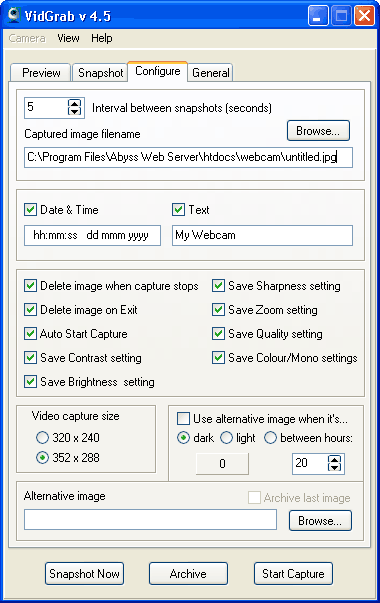Increase snapshot interval with up arrow
380x603 pixels.
tap(74, 103)
